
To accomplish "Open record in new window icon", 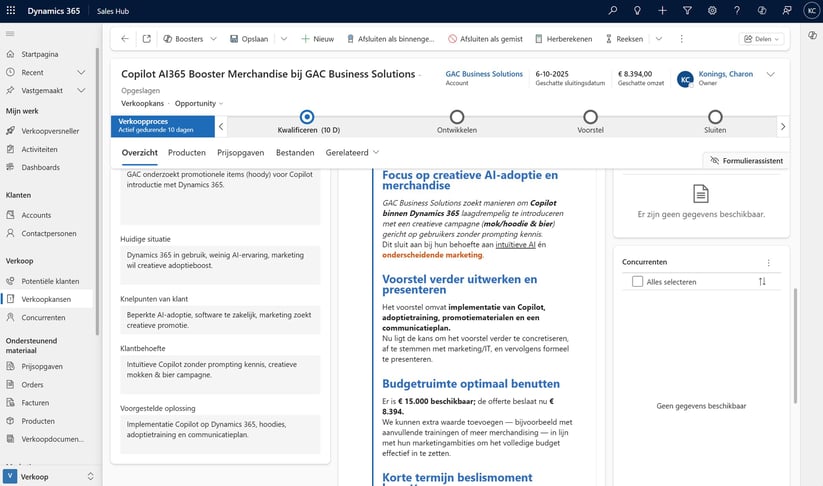I will point(146,39).
